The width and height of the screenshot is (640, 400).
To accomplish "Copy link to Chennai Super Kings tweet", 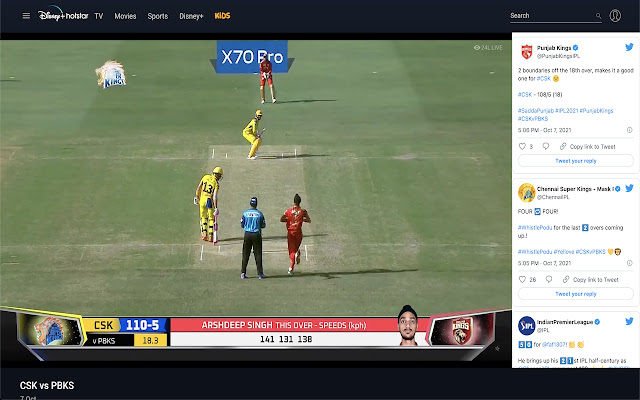I will coord(591,280).
